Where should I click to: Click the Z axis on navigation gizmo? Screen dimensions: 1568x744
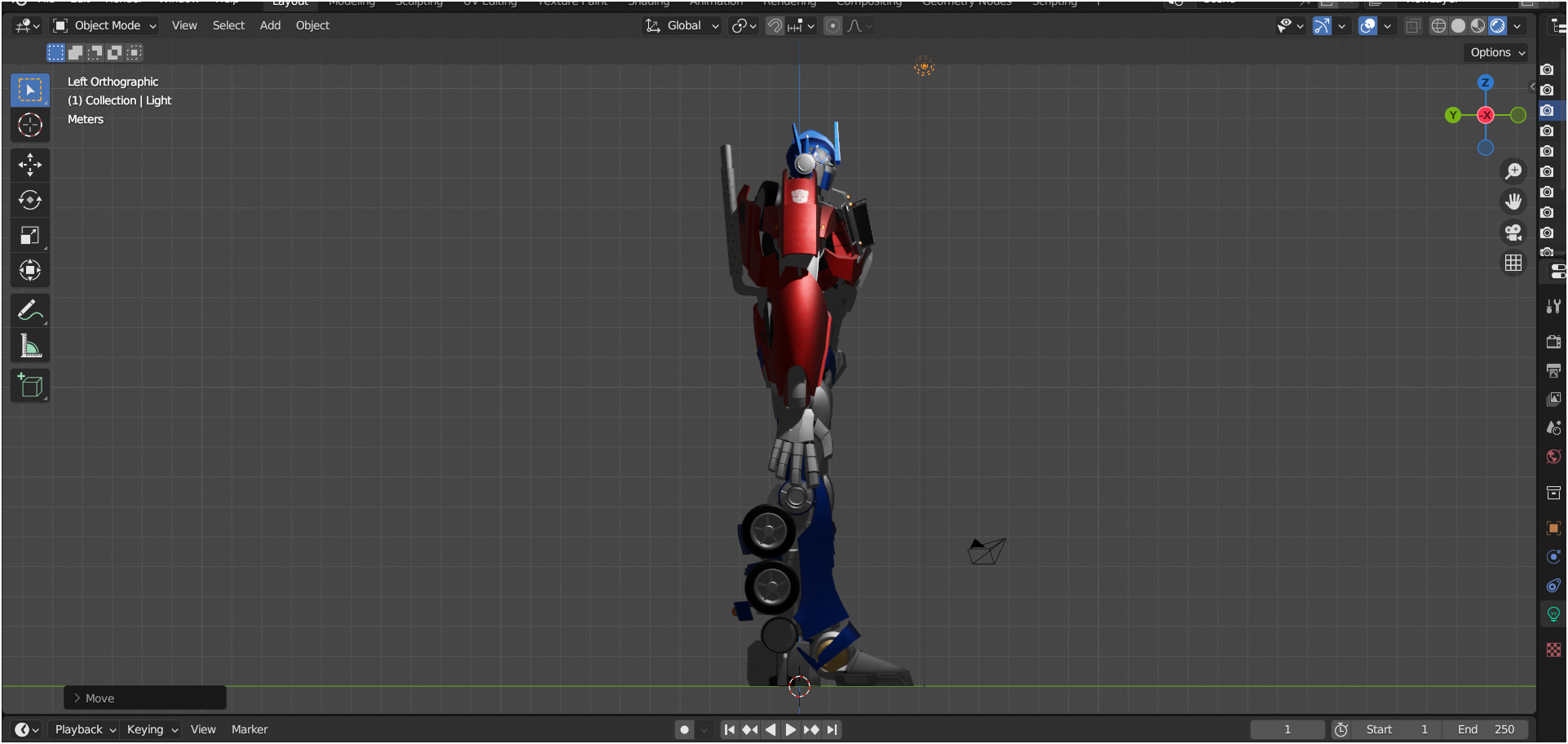coord(1486,82)
